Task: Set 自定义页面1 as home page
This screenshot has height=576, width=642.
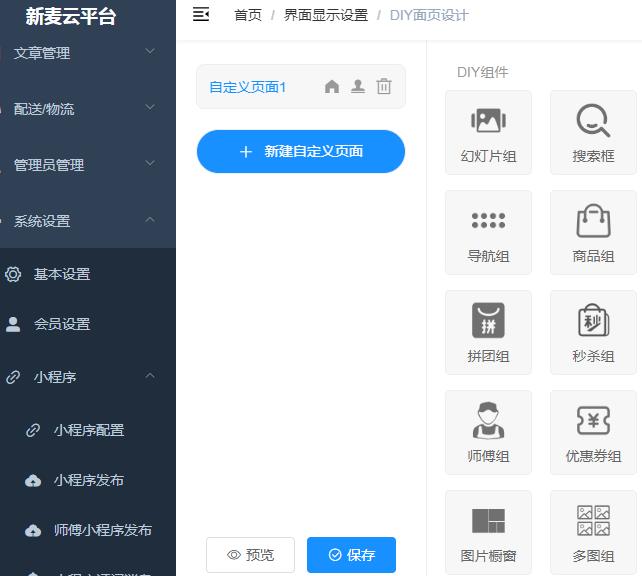Action: click(x=332, y=87)
